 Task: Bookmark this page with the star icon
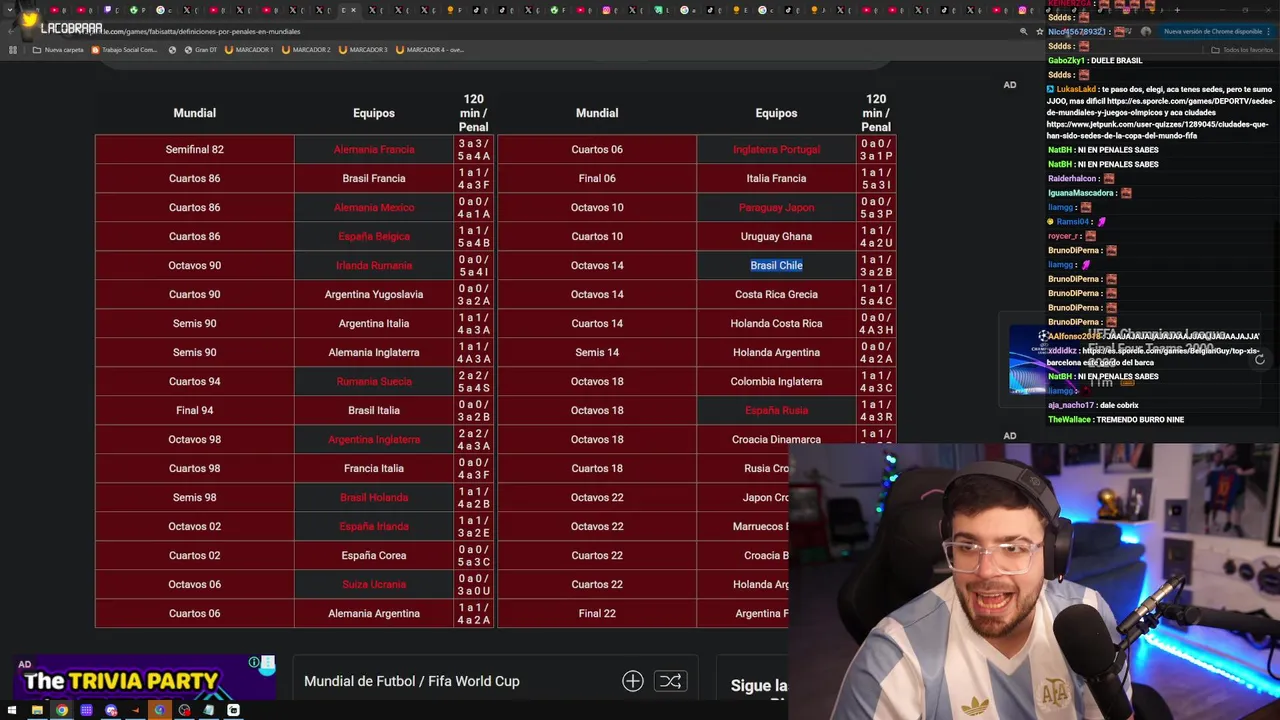1039,31
